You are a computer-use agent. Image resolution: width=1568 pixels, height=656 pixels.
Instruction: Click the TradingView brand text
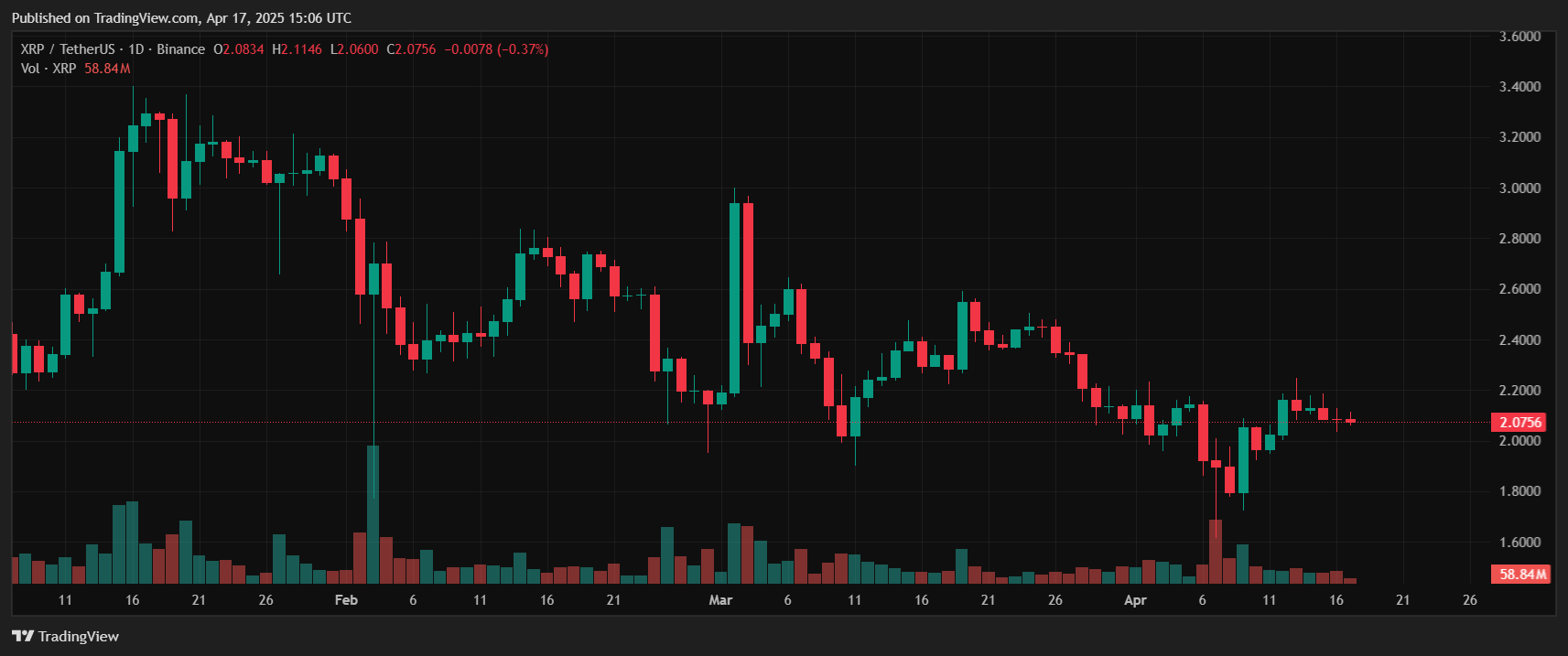(x=79, y=636)
